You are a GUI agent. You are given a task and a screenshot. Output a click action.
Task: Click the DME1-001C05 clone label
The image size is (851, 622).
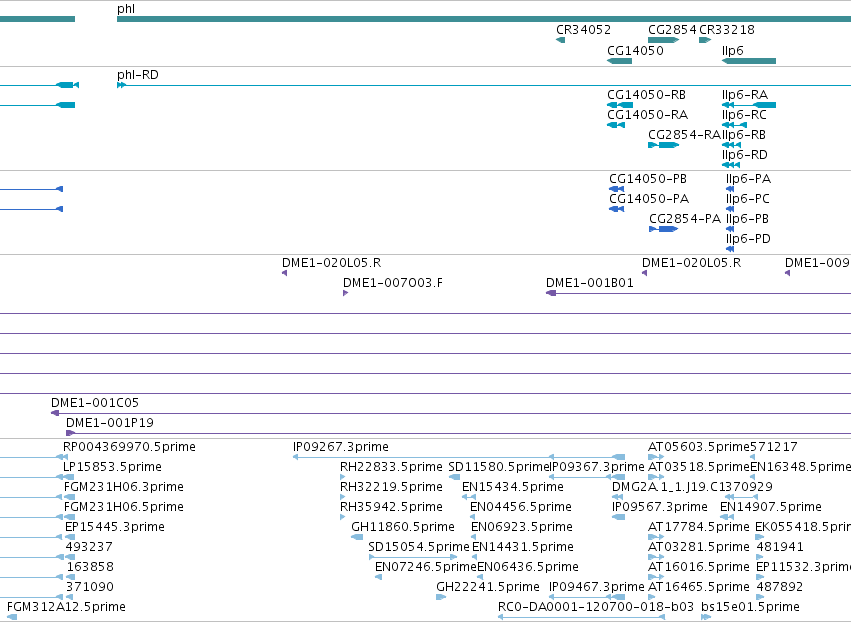(95, 403)
